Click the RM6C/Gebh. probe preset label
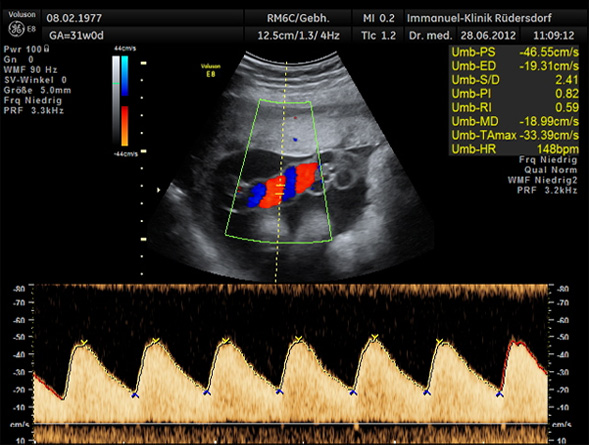This screenshot has width=589, height=445. 298,18
